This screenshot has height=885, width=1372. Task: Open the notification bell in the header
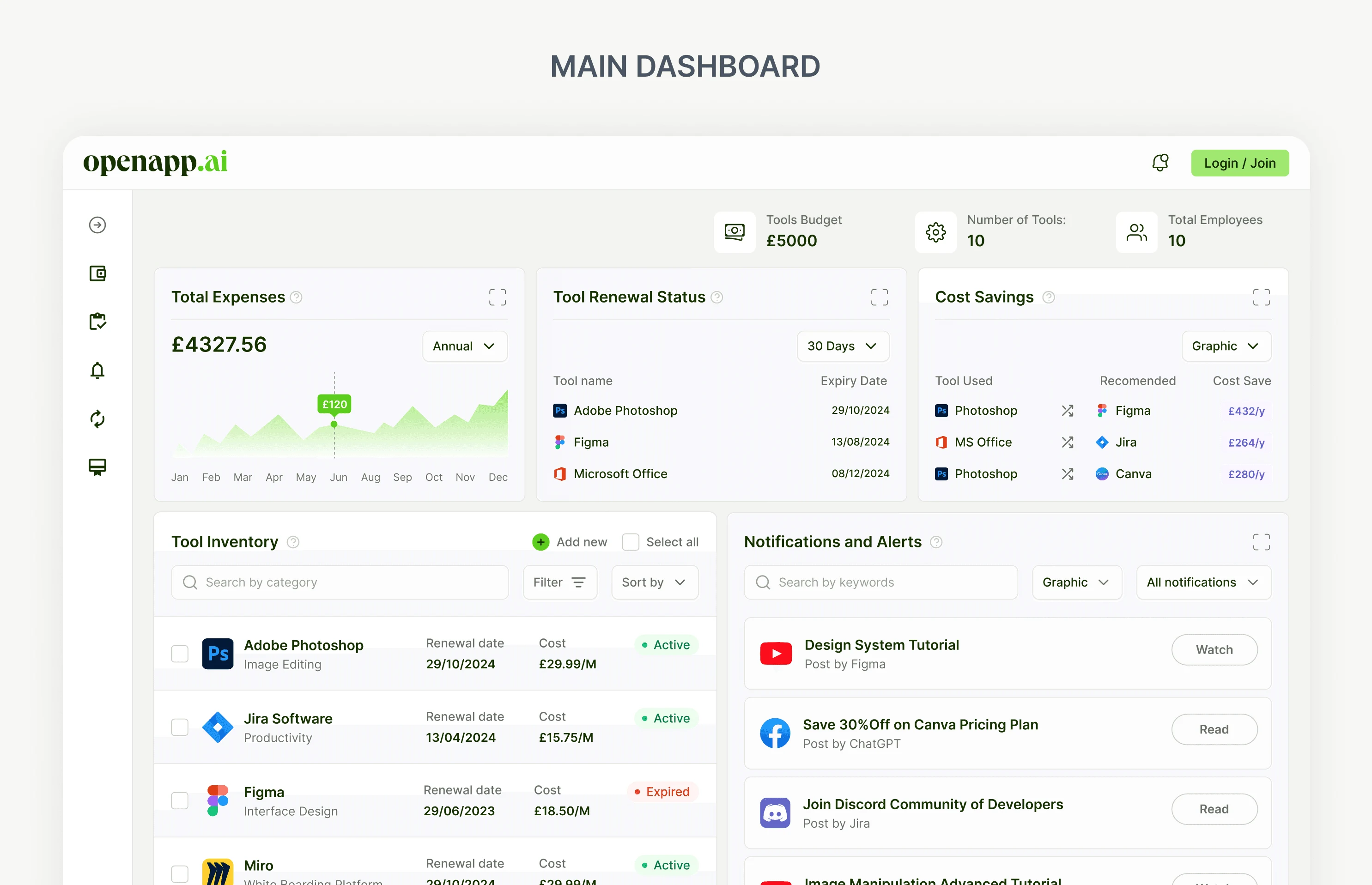coord(1160,163)
